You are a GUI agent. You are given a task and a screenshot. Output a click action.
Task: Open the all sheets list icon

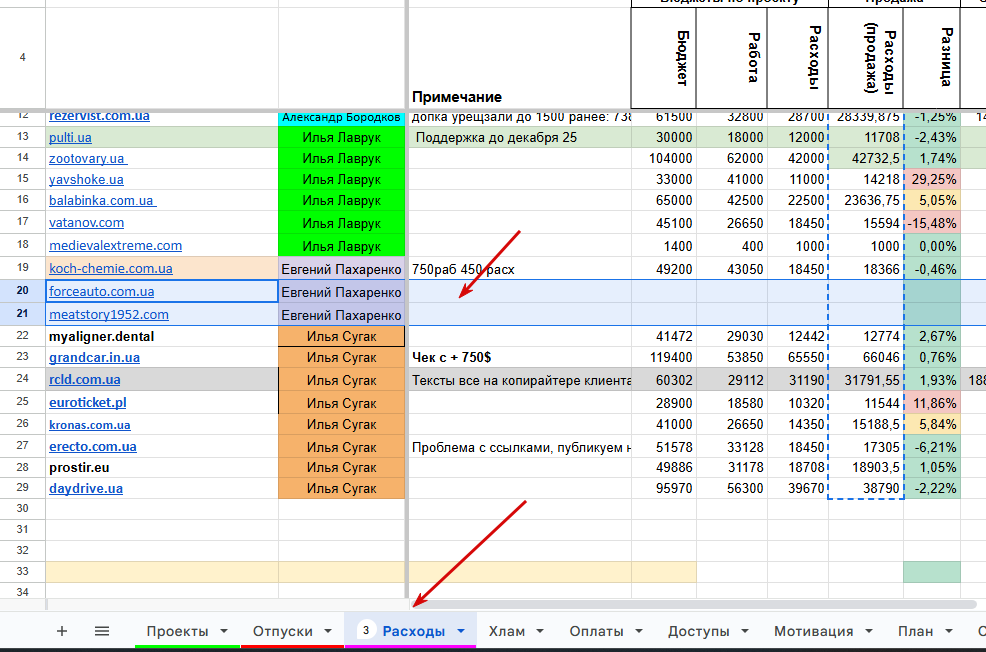[102, 631]
